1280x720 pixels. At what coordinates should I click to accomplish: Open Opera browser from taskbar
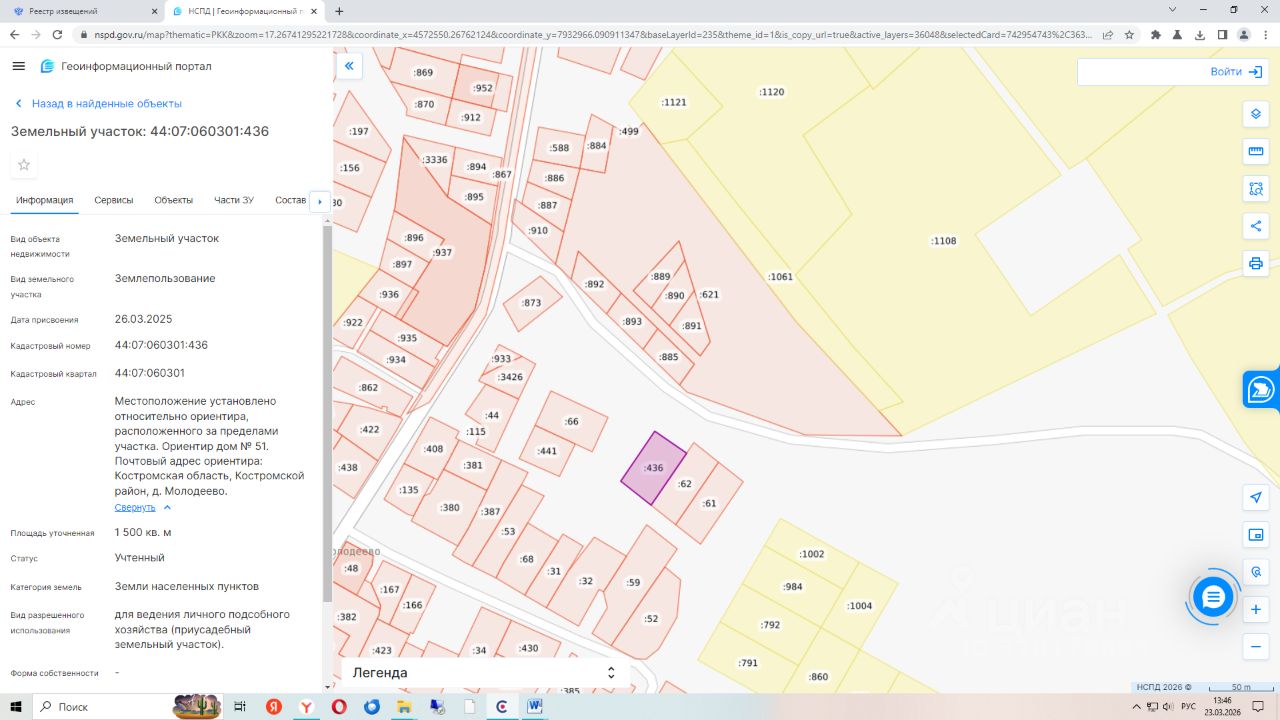pyautogui.click(x=339, y=706)
